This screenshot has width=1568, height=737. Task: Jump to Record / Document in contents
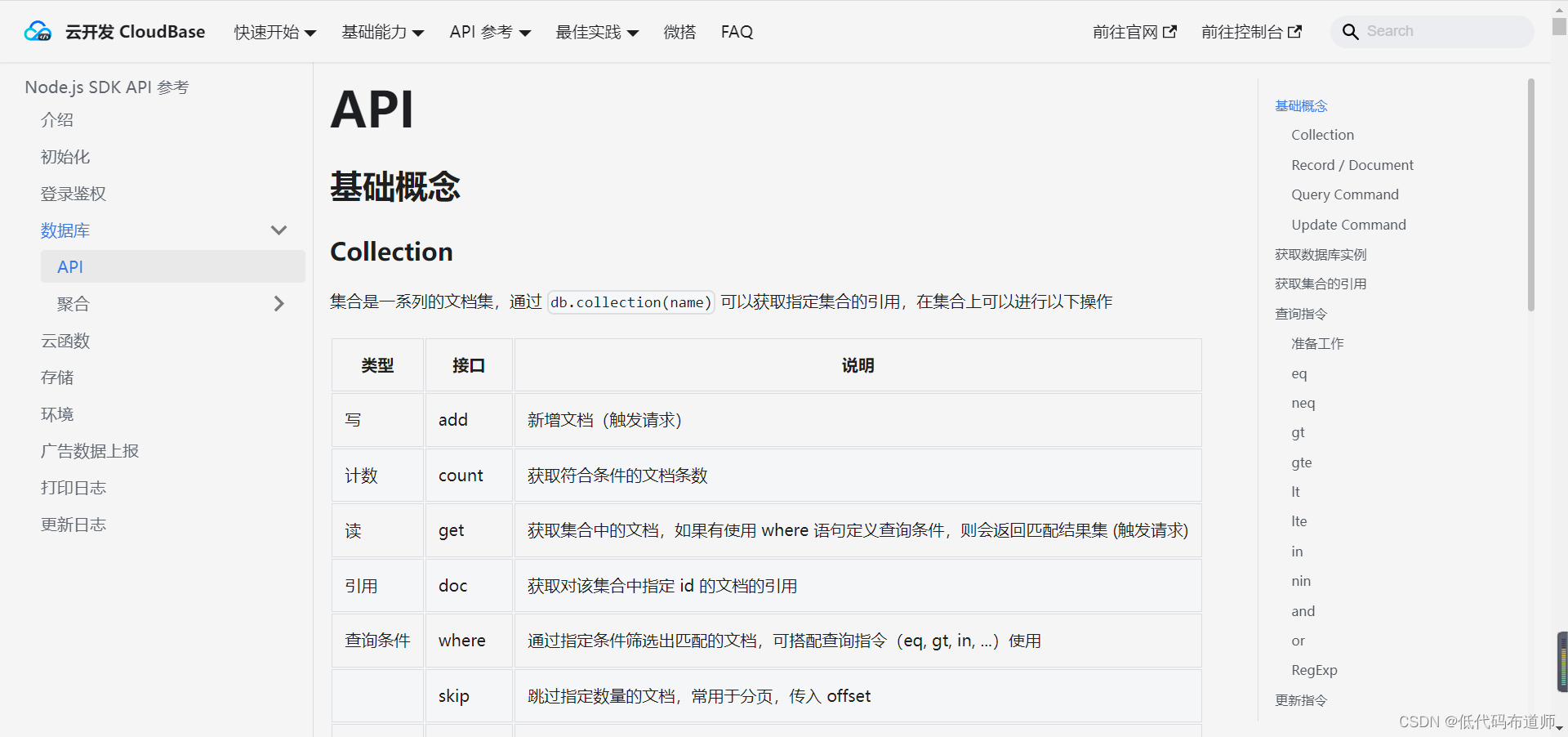pos(1352,165)
